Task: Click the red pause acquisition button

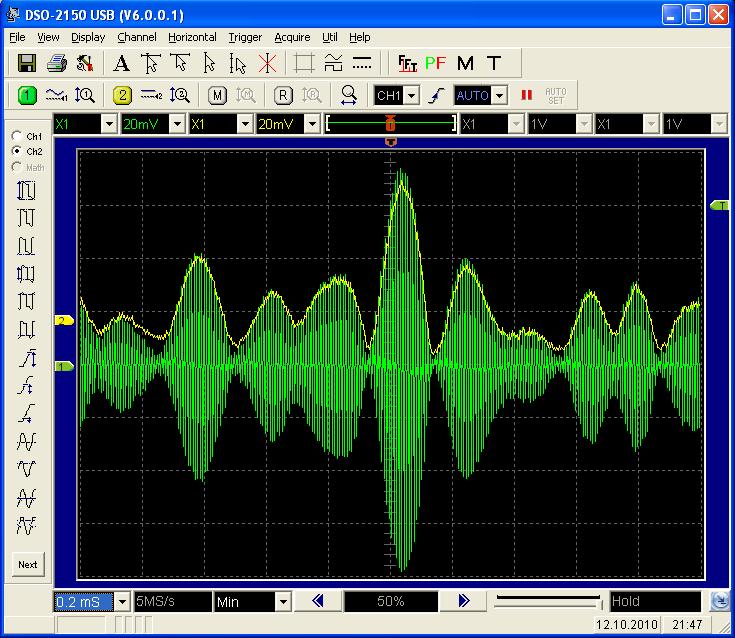Action: [x=525, y=95]
